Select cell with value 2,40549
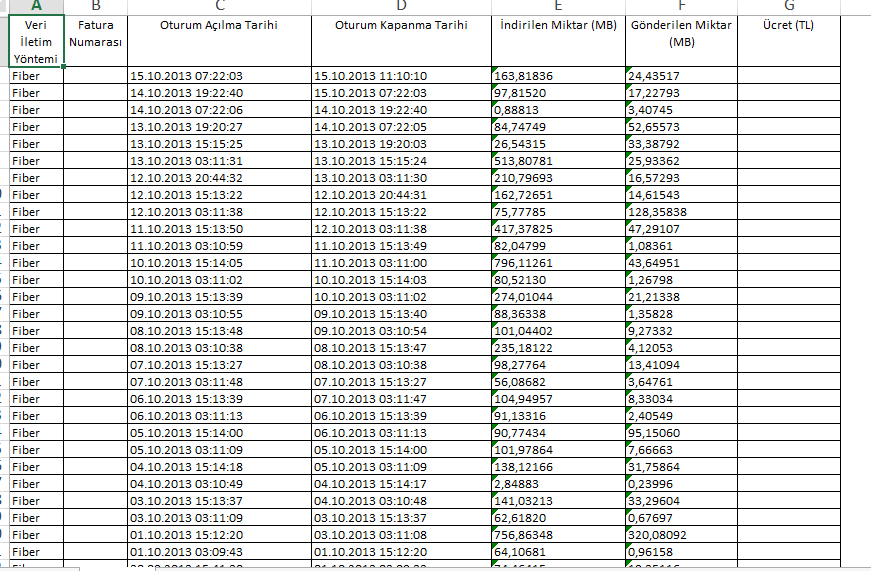Screen dimensions: 871x571 [682, 415]
